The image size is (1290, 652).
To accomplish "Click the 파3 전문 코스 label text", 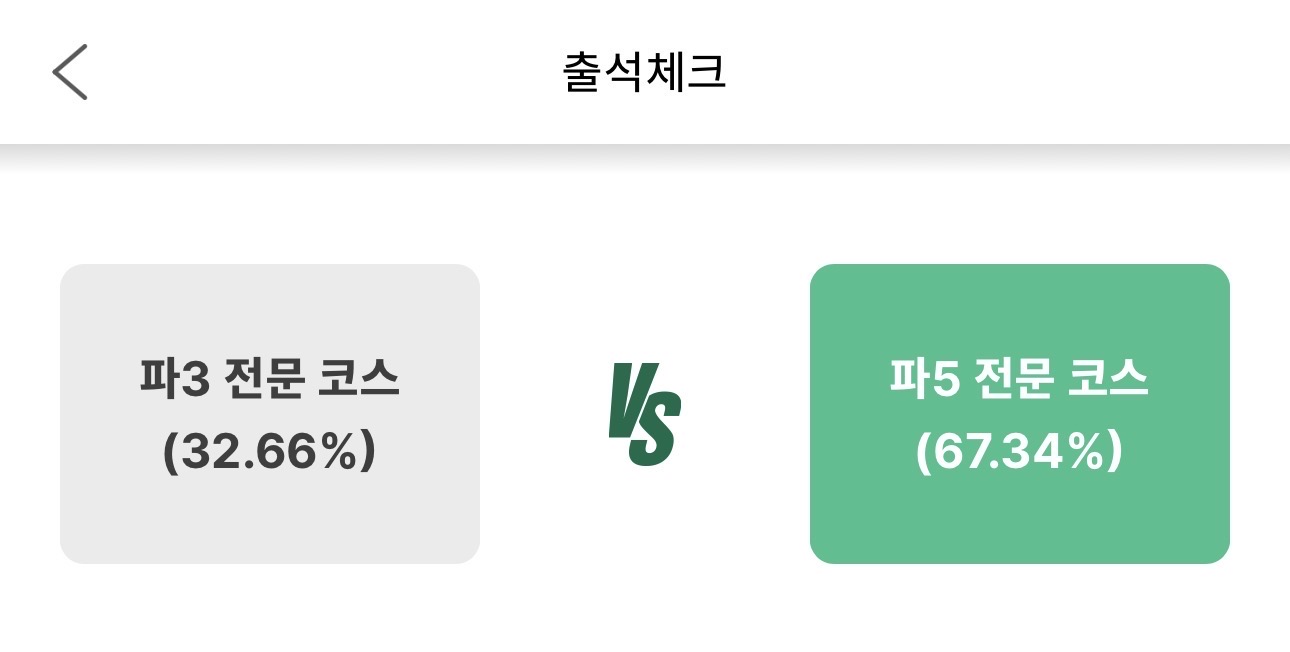I will click(x=270, y=380).
